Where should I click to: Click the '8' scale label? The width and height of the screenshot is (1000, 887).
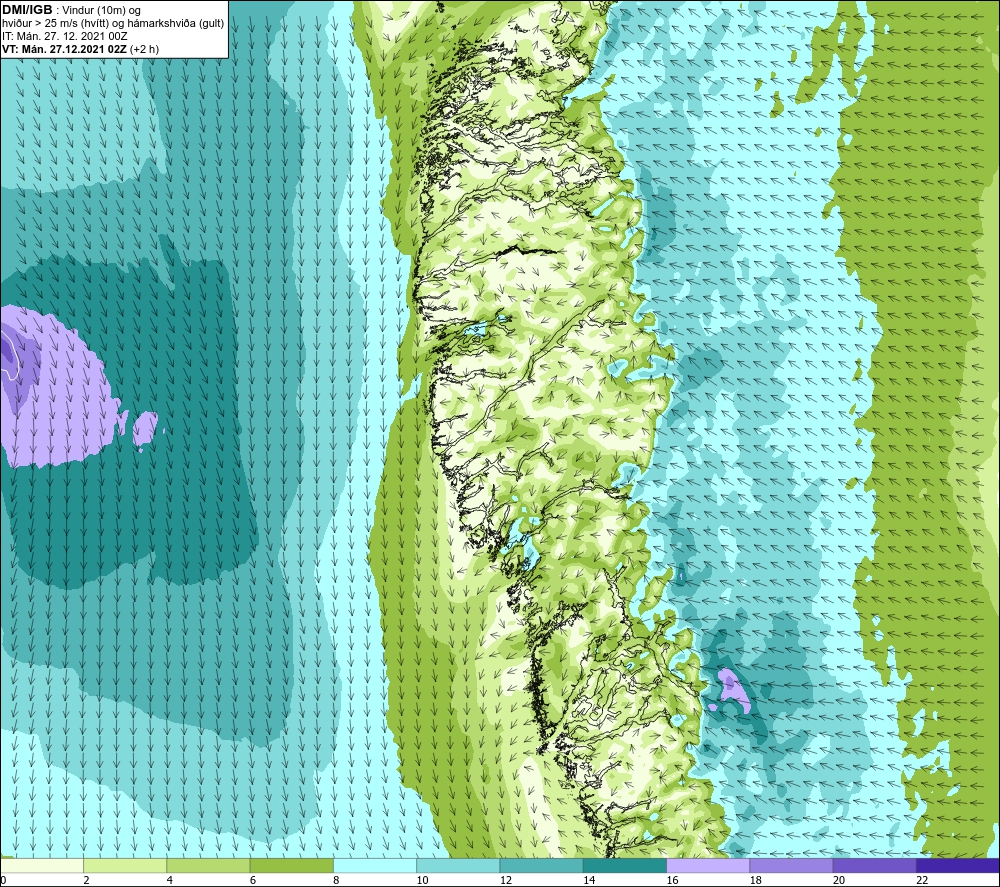[336, 880]
